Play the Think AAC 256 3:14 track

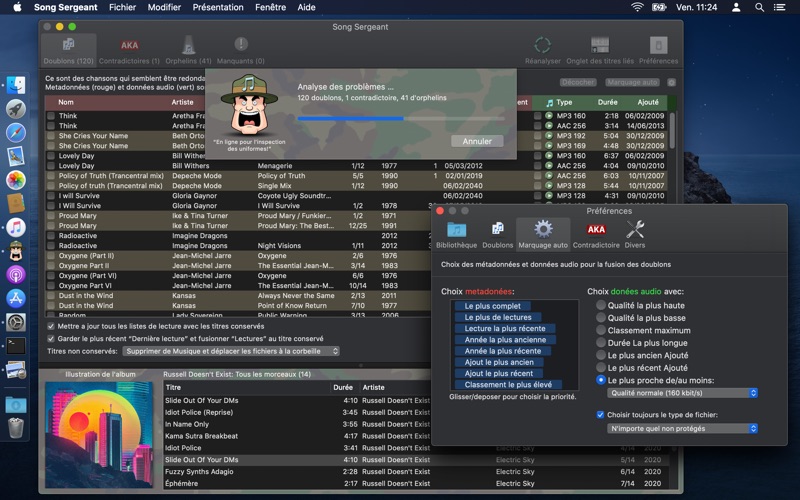pos(548,126)
